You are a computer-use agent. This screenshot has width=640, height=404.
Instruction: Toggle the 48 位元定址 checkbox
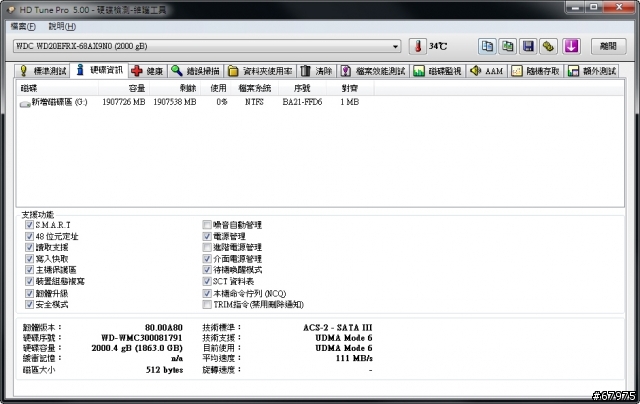29,236
